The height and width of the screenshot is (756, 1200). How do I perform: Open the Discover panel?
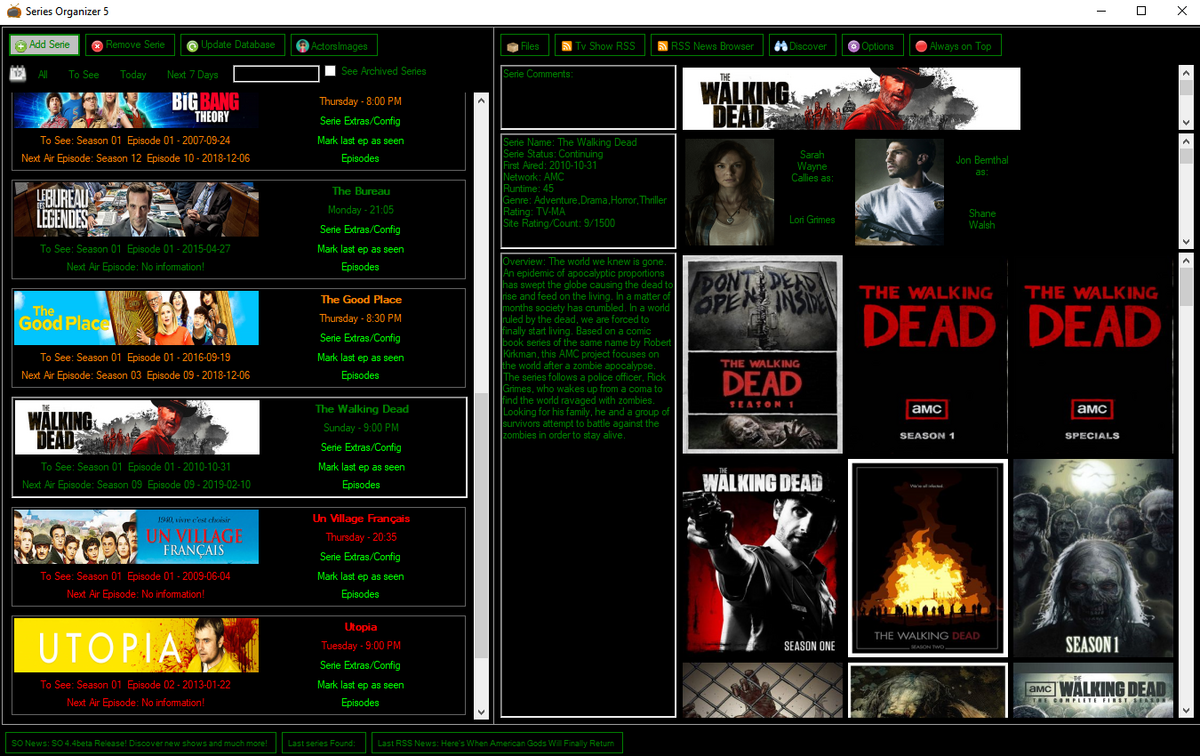802,46
